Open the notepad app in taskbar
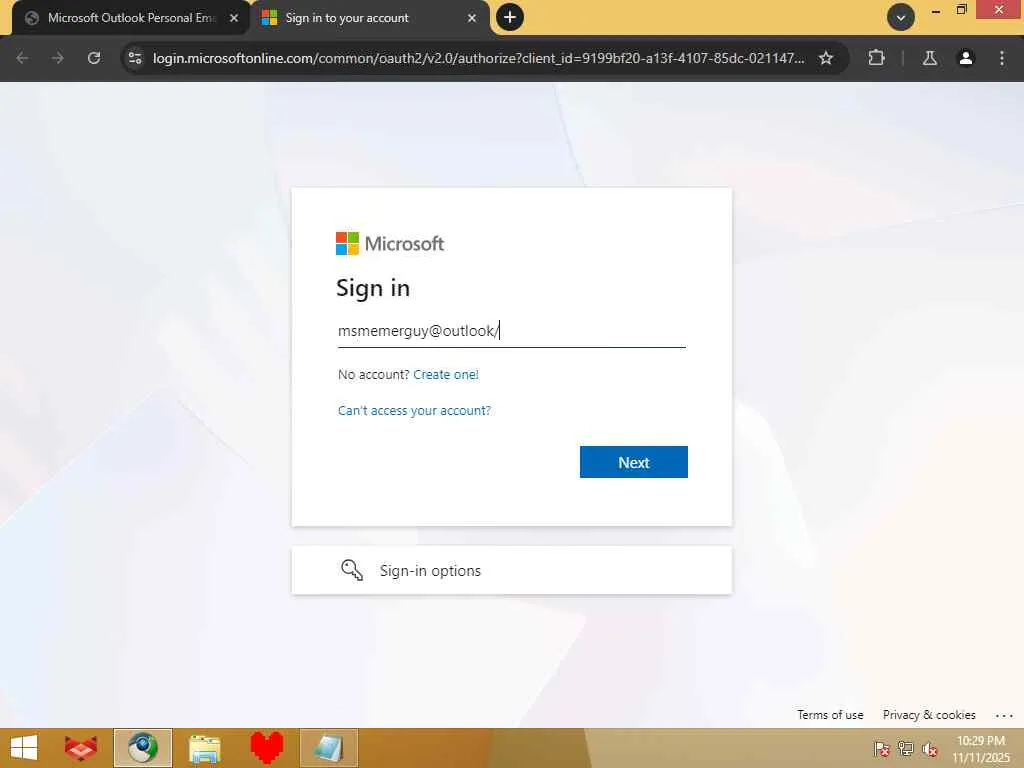This screenshot has width=1024, height=768. 328,748
